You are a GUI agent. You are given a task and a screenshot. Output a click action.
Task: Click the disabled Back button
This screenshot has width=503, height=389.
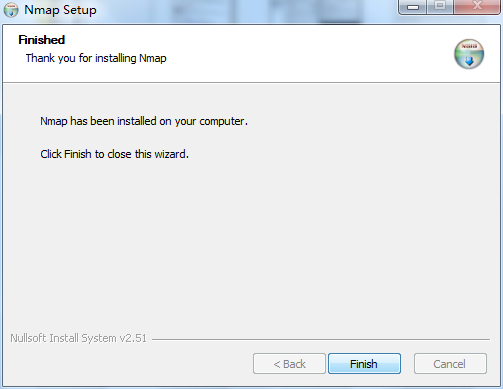[289, 363]
